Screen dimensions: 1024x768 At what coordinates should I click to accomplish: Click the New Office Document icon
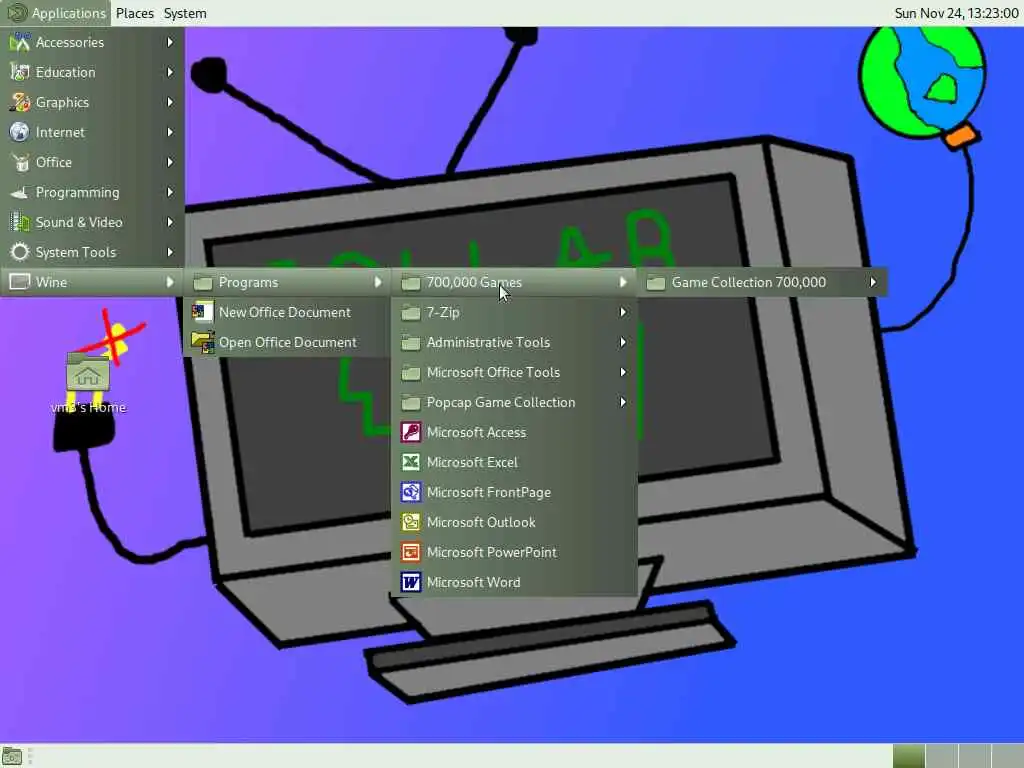pos(203,312)
